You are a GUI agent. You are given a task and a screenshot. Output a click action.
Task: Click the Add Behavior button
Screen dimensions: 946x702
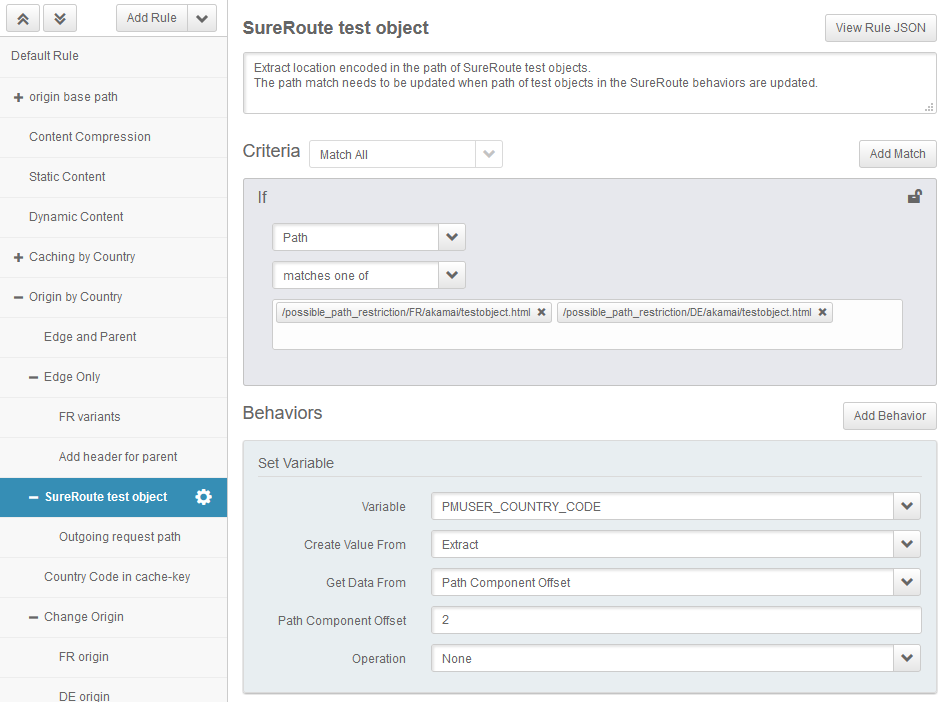889,416
